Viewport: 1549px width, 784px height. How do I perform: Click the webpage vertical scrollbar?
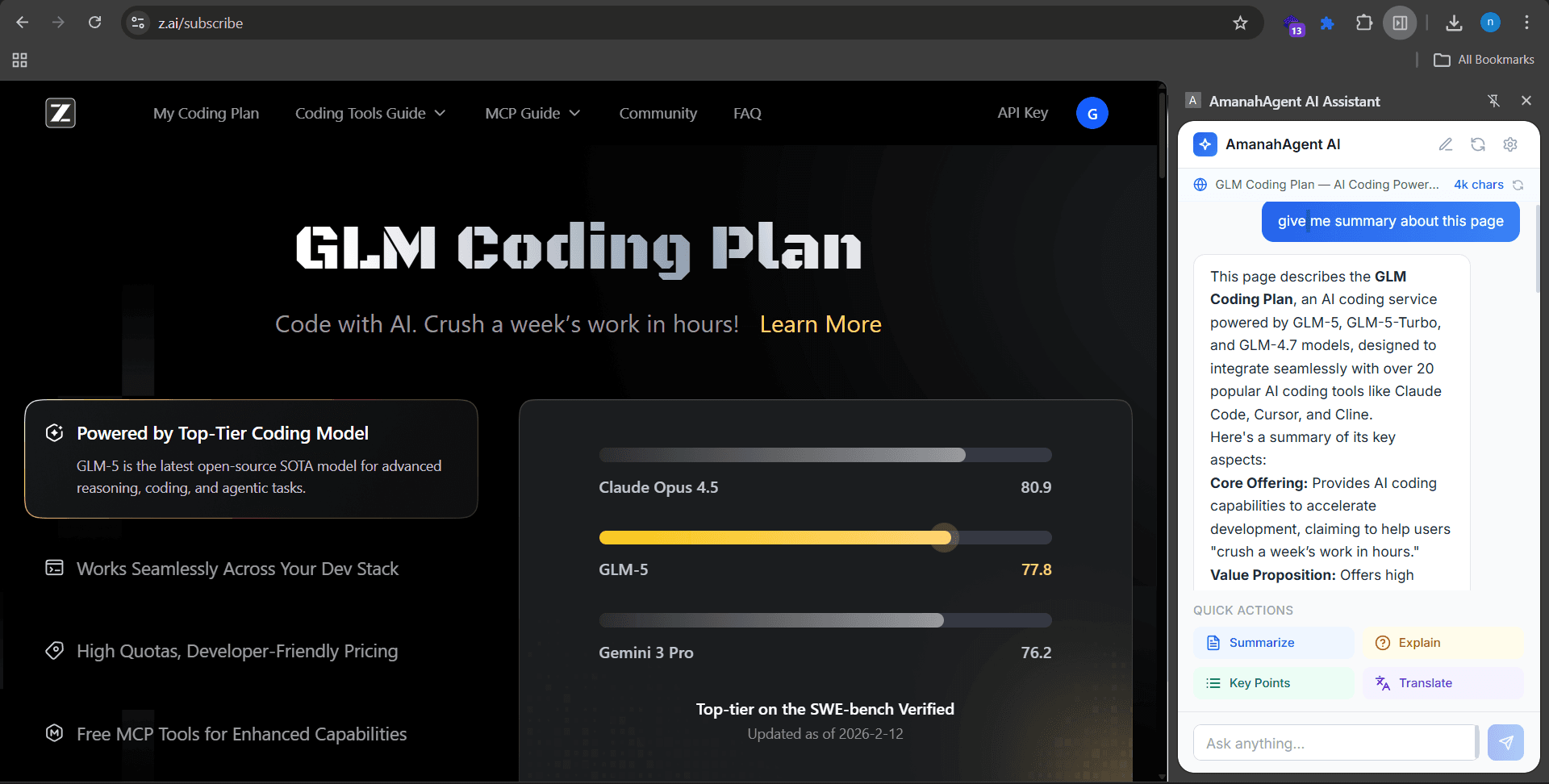point(1162,137)
